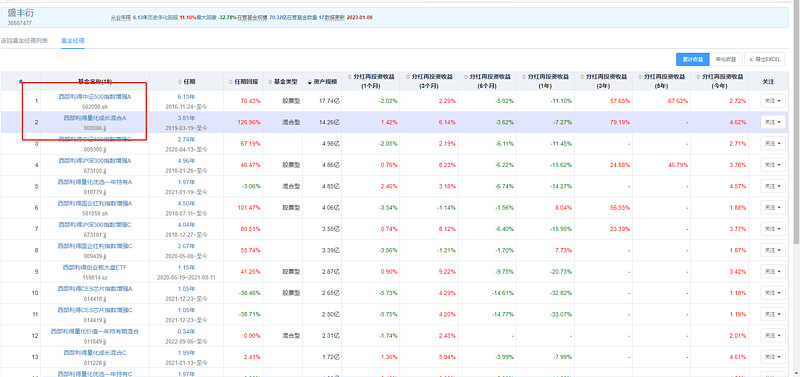Click the 基金名称 column header
This screenshot has height=377, width=800.
(95, 82)
